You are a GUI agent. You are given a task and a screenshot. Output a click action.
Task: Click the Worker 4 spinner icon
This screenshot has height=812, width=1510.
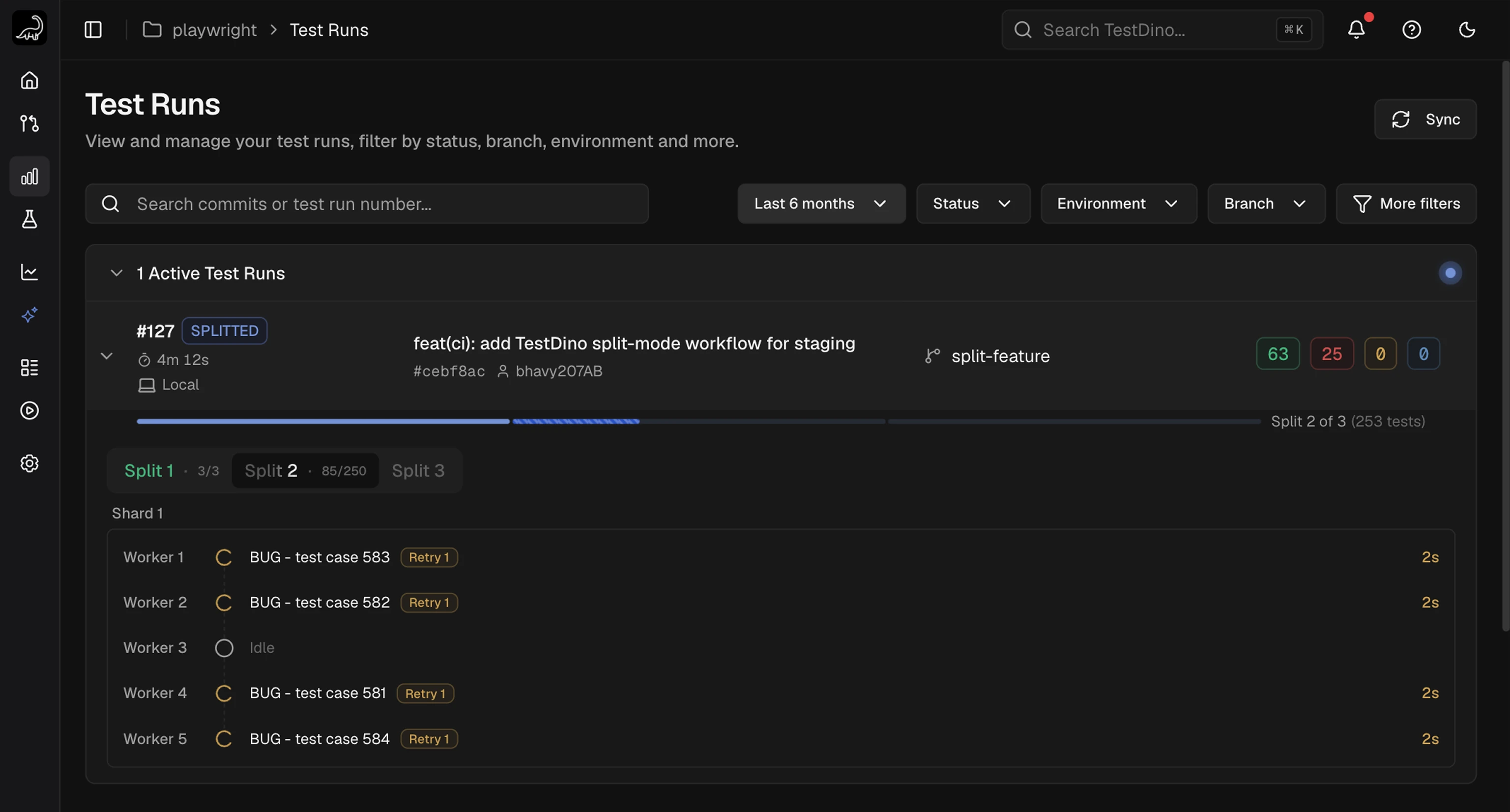pos(223,693)
